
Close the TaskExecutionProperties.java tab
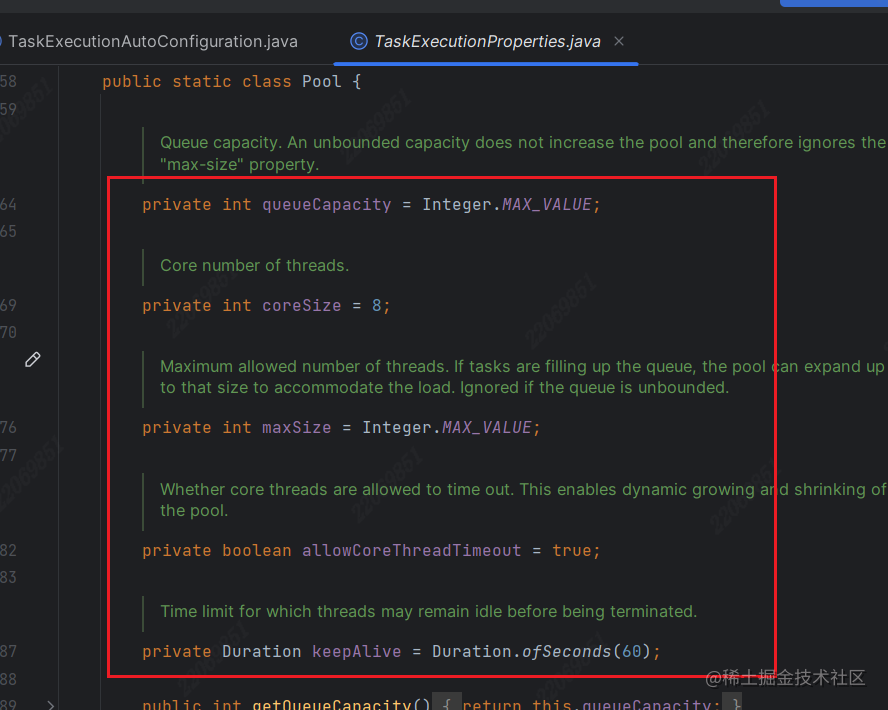coord(620,42)
